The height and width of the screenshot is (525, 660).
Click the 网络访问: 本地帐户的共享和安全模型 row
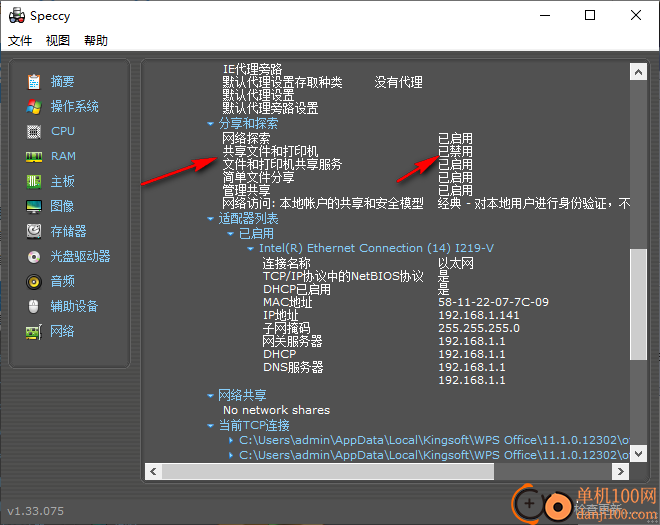point(426,204)
